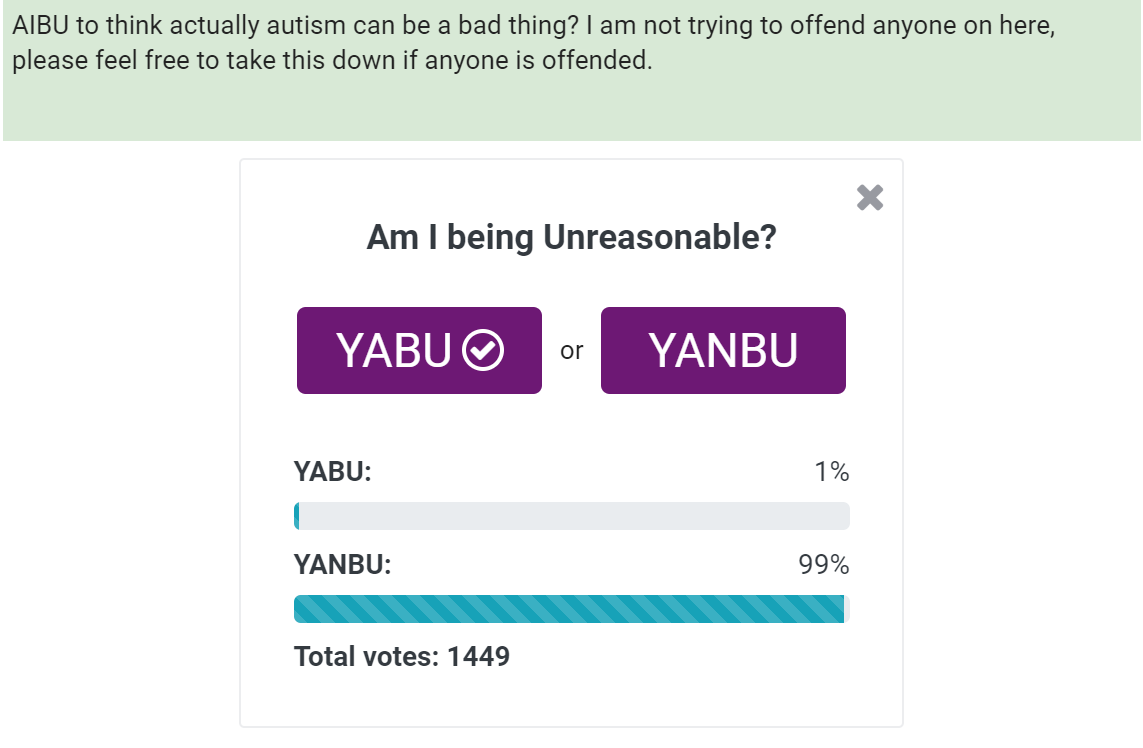Close the poll with the X icon
Image resolution: width=1143 pixels, height=748 pixels.
tap(870, 198)
